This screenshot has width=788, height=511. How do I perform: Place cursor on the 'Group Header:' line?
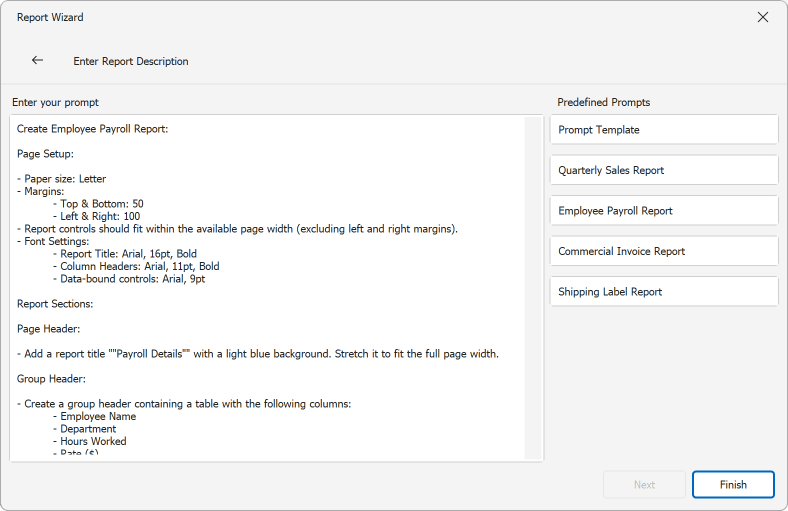coord(51,379)
